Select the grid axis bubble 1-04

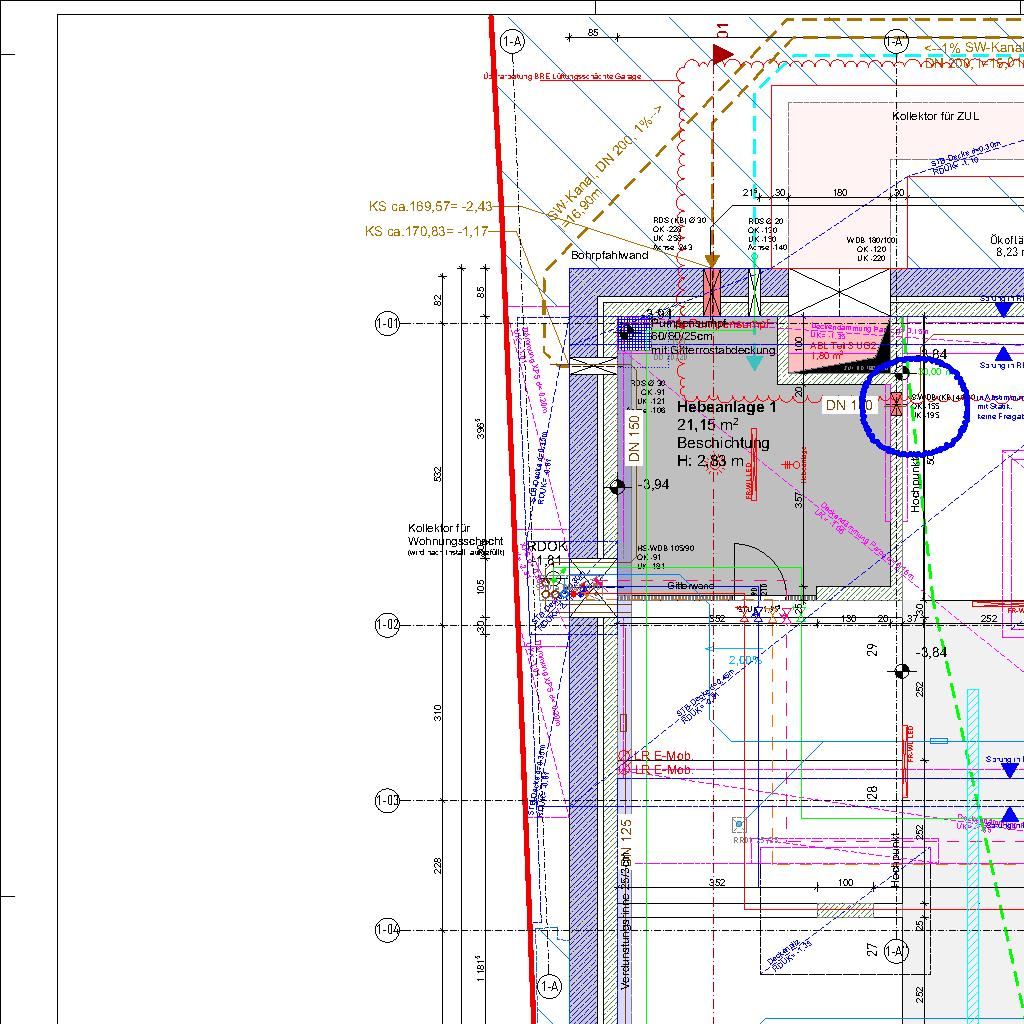[387, 930]
